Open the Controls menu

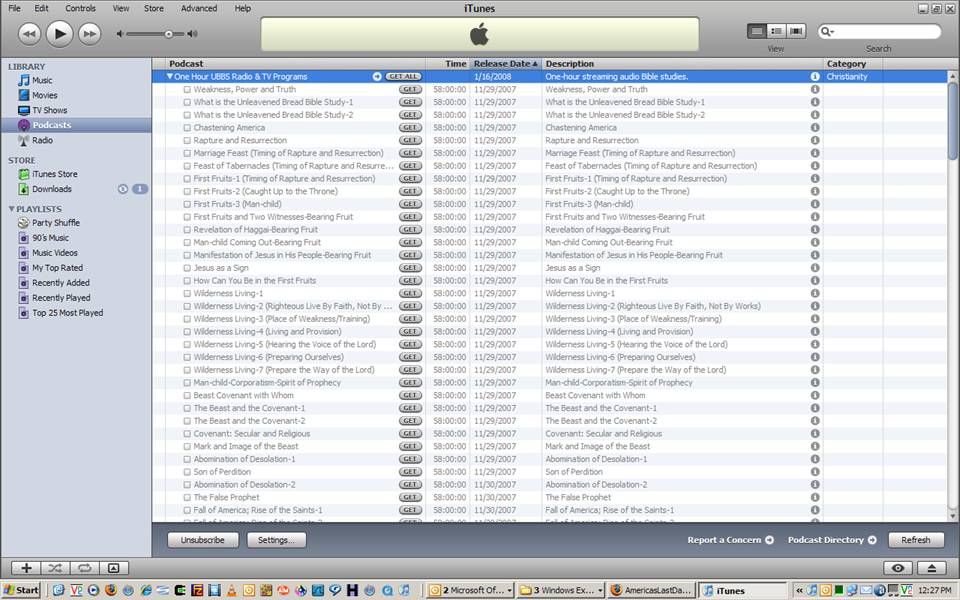[x=81, y=8]
